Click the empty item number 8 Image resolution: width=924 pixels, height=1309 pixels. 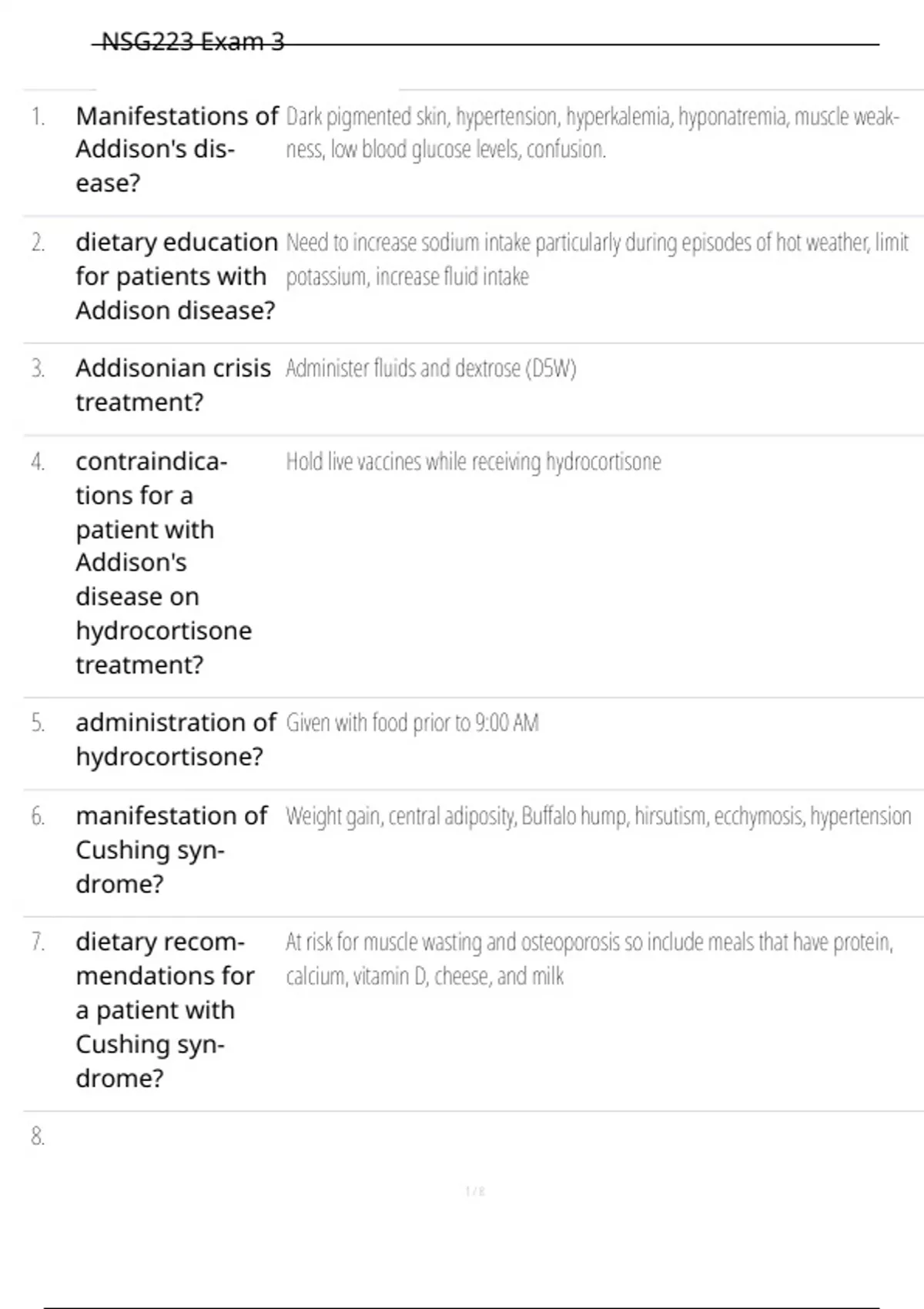(38, 1137)
